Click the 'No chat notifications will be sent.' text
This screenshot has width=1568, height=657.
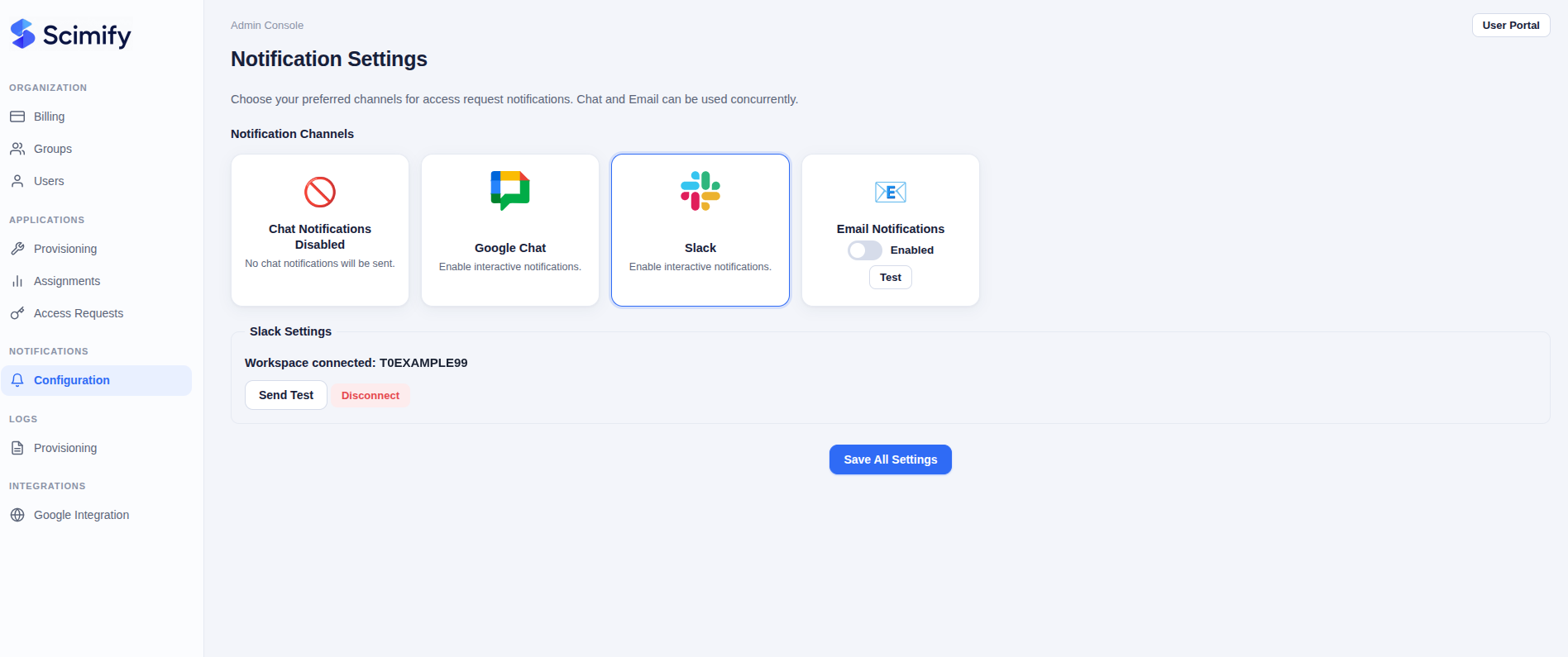pos(320,264)
